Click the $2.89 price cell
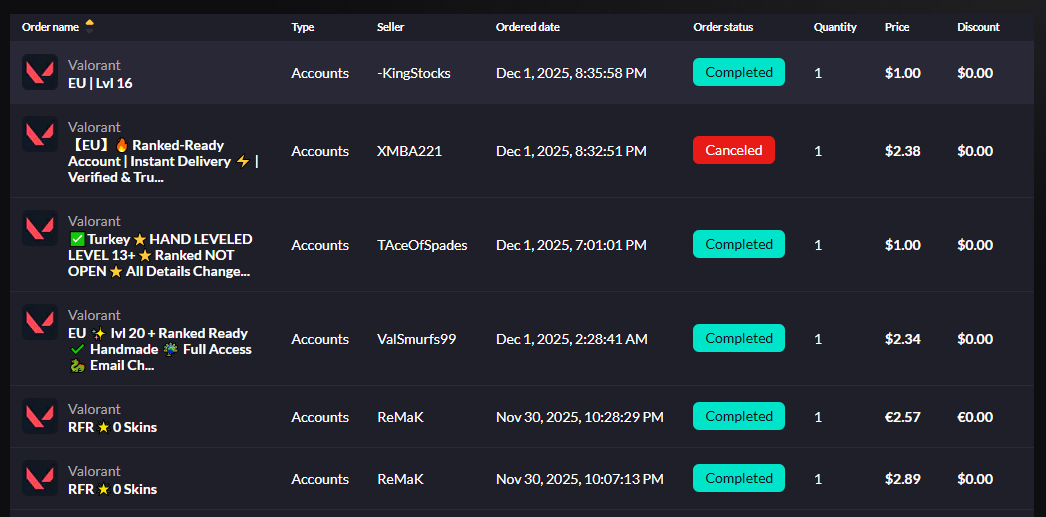Screen dimensions: 1046x517 [x=903, y=480]
